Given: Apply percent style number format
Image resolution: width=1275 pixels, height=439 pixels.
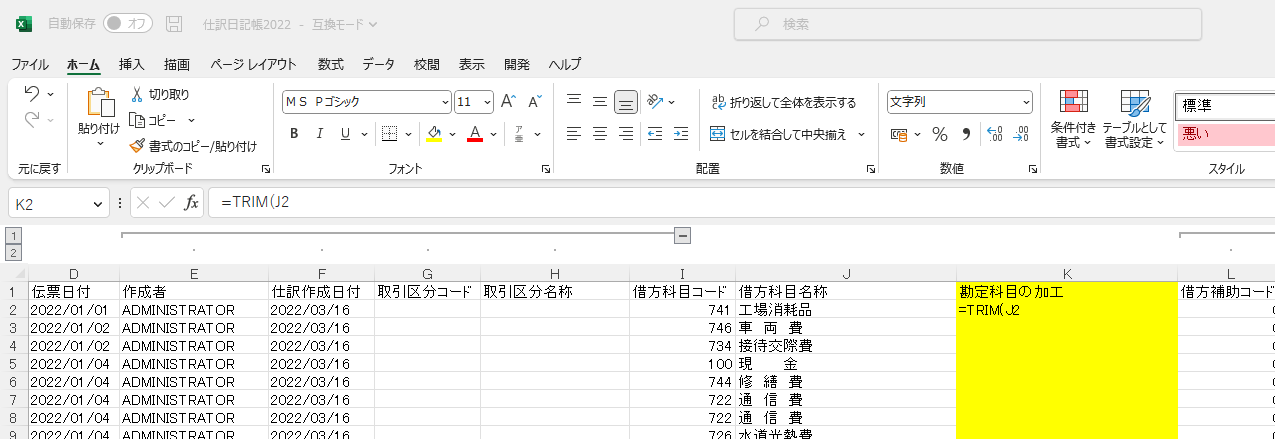Looking at the screenshot, I should click(939, 134).
